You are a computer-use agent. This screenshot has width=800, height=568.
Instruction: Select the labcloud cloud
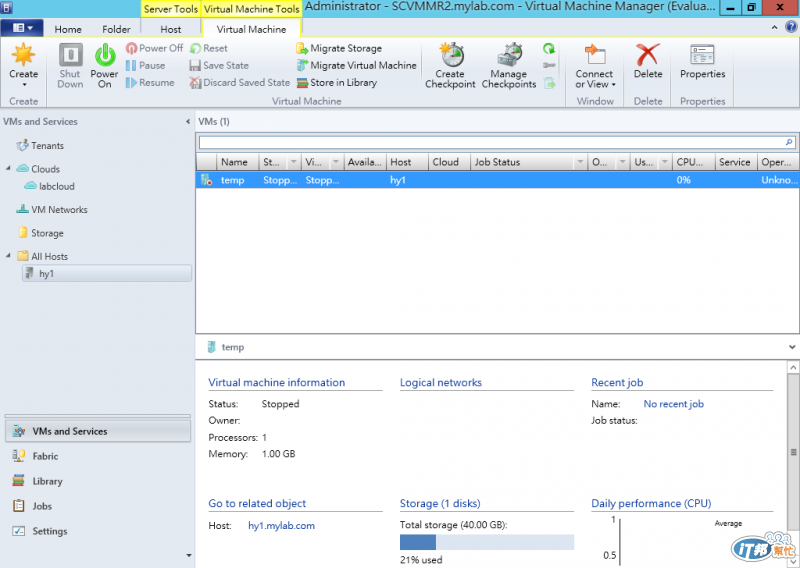click(x=56, y=186)
